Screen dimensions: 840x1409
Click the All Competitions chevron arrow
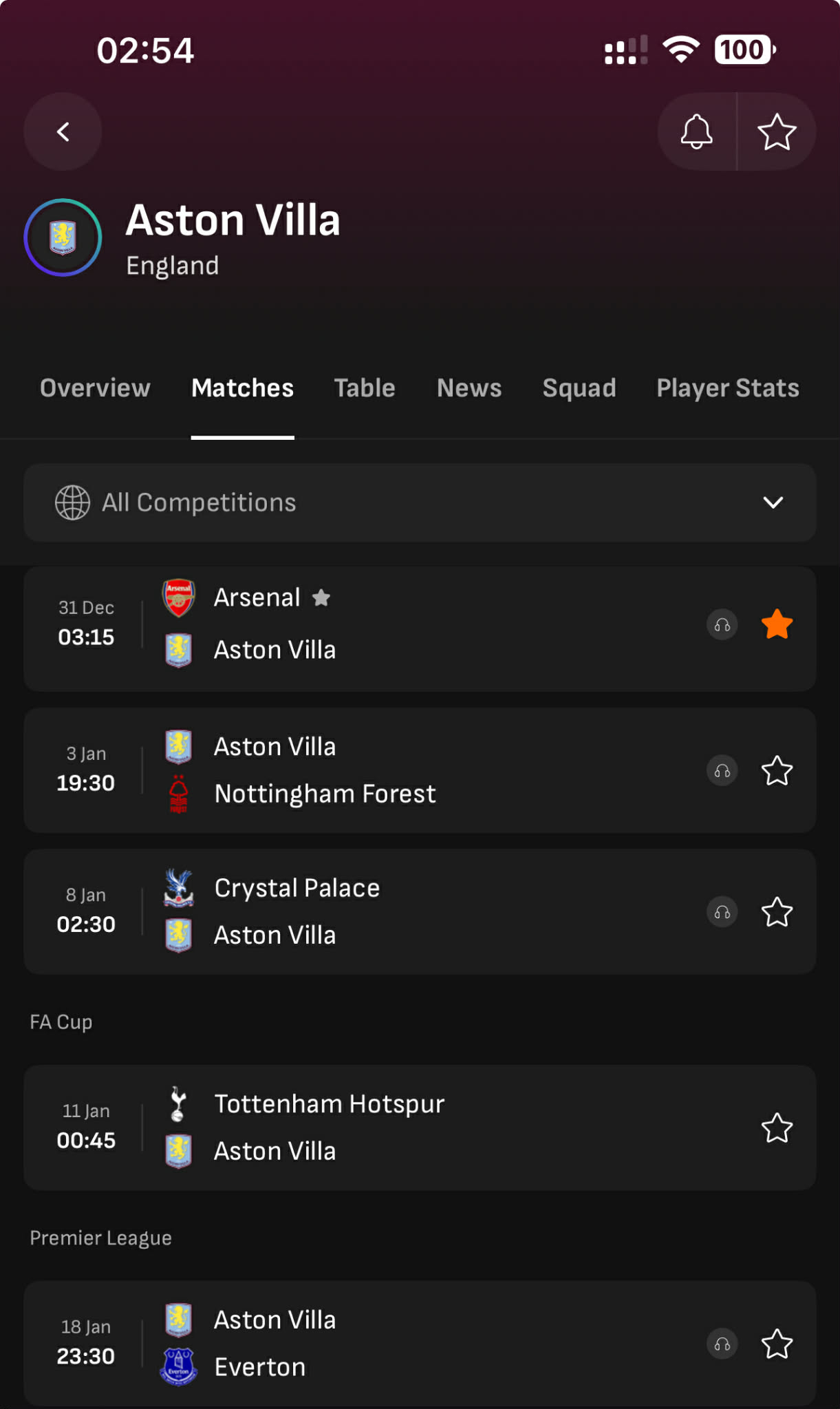(773, 502)
